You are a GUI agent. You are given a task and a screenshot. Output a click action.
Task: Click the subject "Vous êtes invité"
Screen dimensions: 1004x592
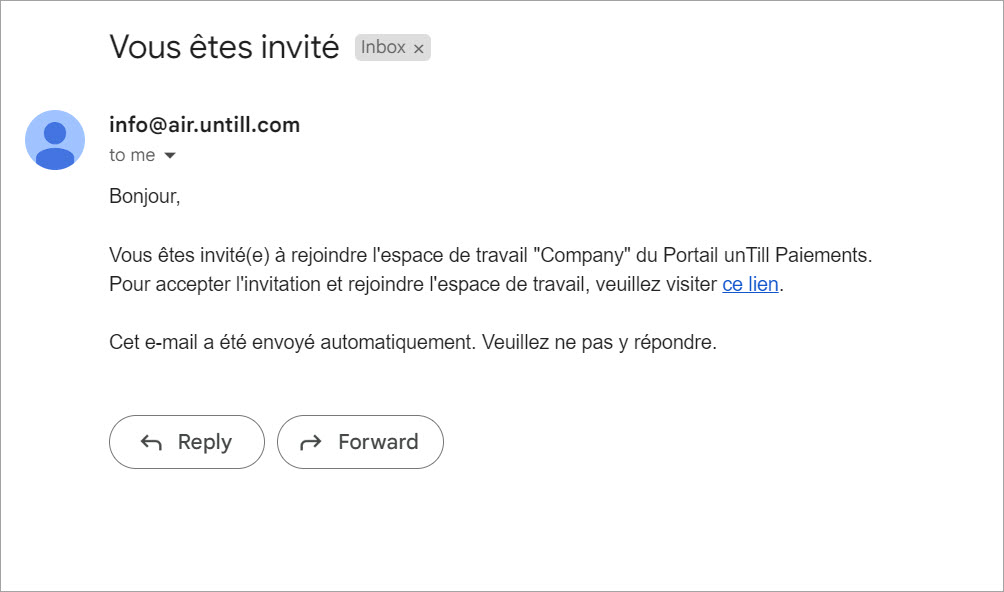tap(224, 46)
